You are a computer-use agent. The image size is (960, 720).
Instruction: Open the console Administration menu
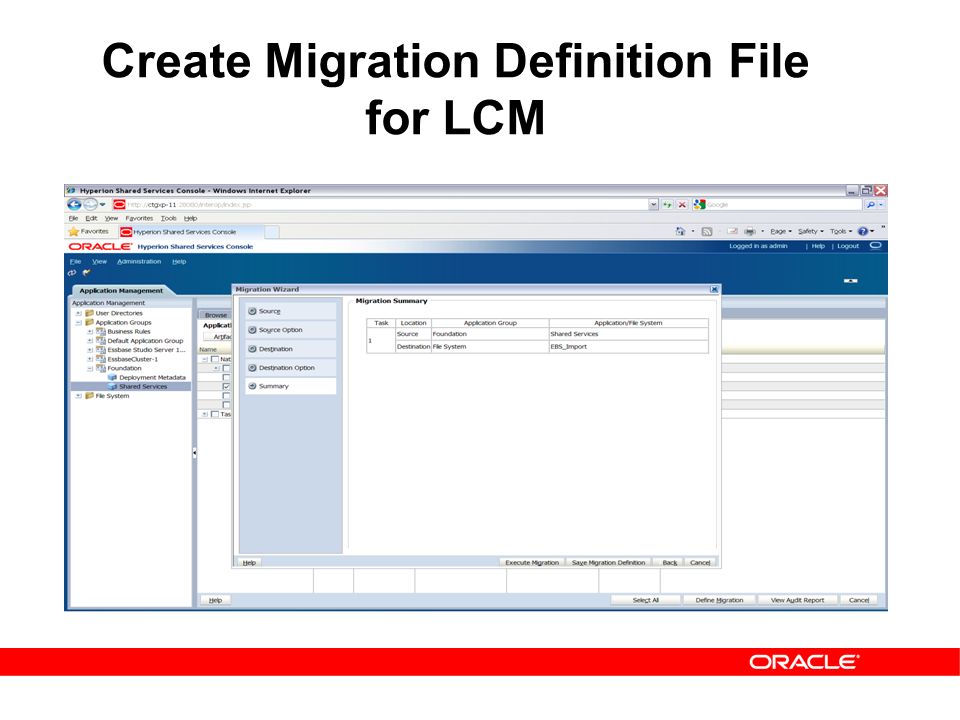pos(139,261)
